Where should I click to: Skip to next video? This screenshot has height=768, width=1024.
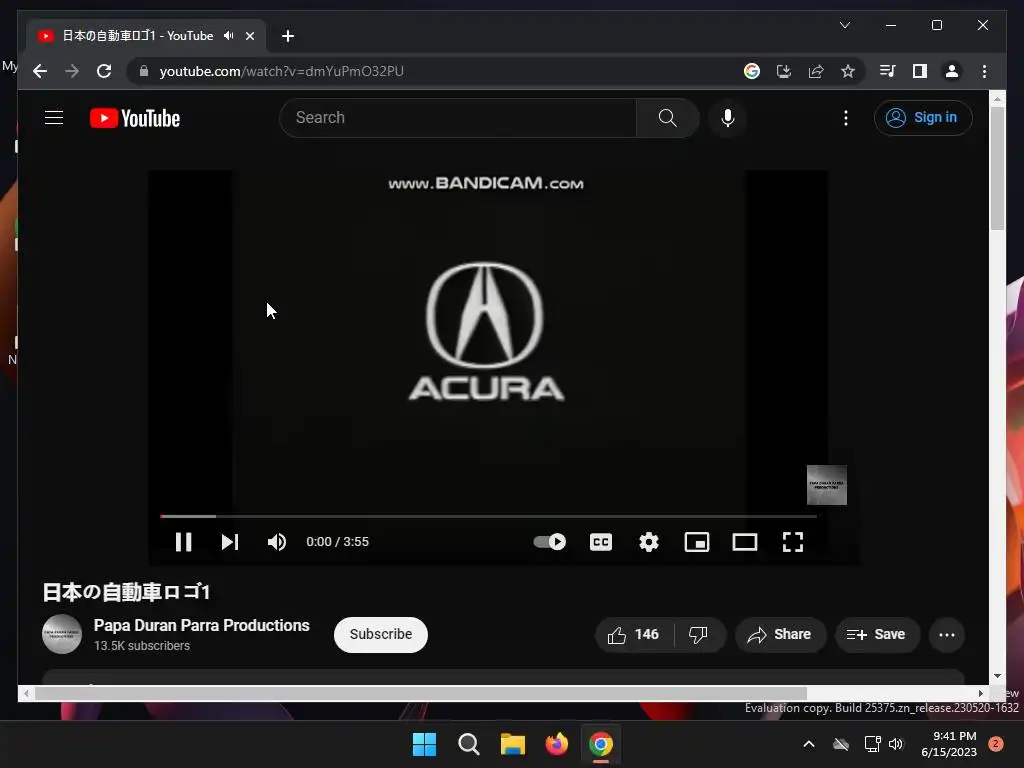click(230, 542)
